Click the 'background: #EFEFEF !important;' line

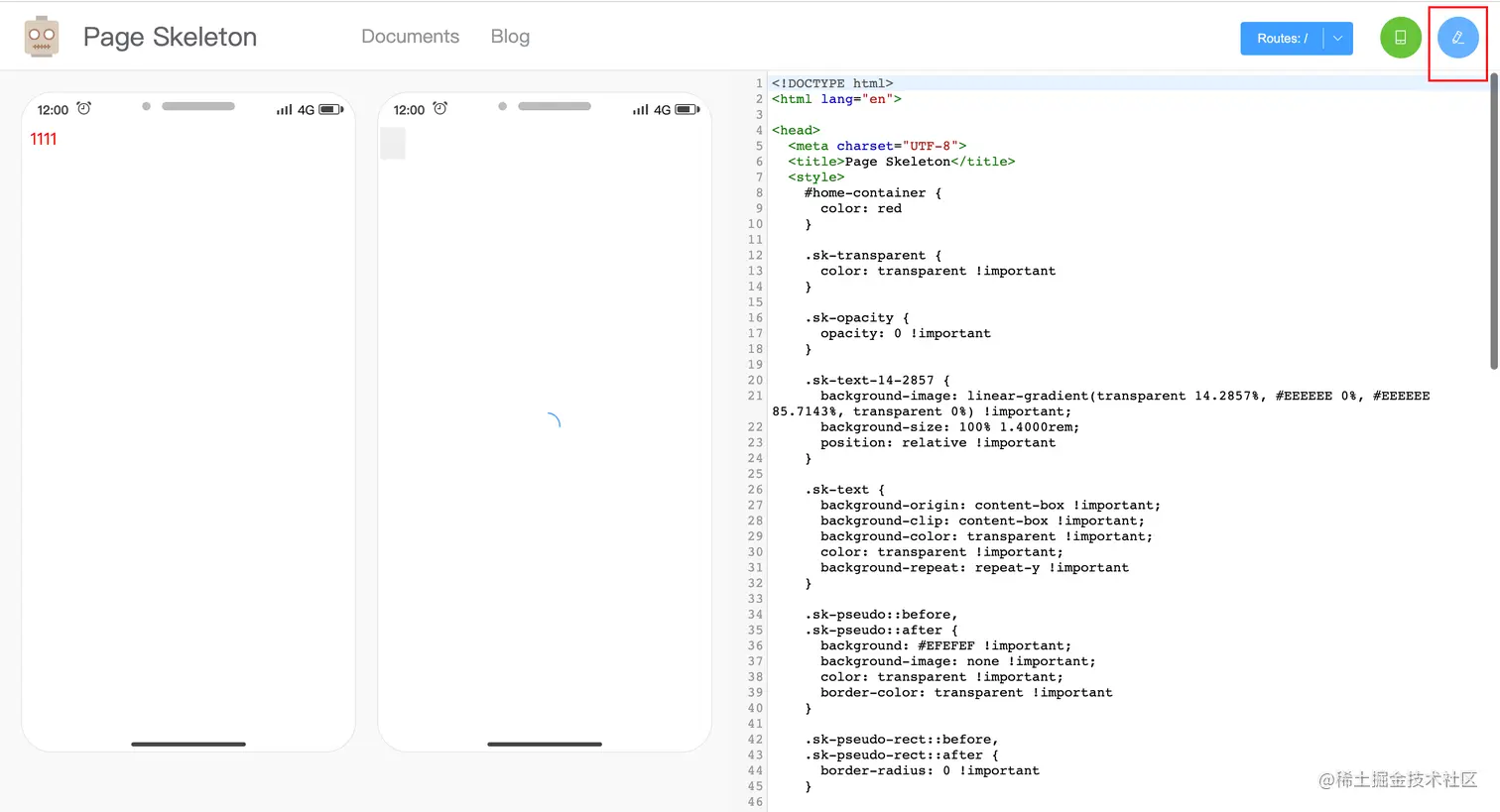pos(946,645)
